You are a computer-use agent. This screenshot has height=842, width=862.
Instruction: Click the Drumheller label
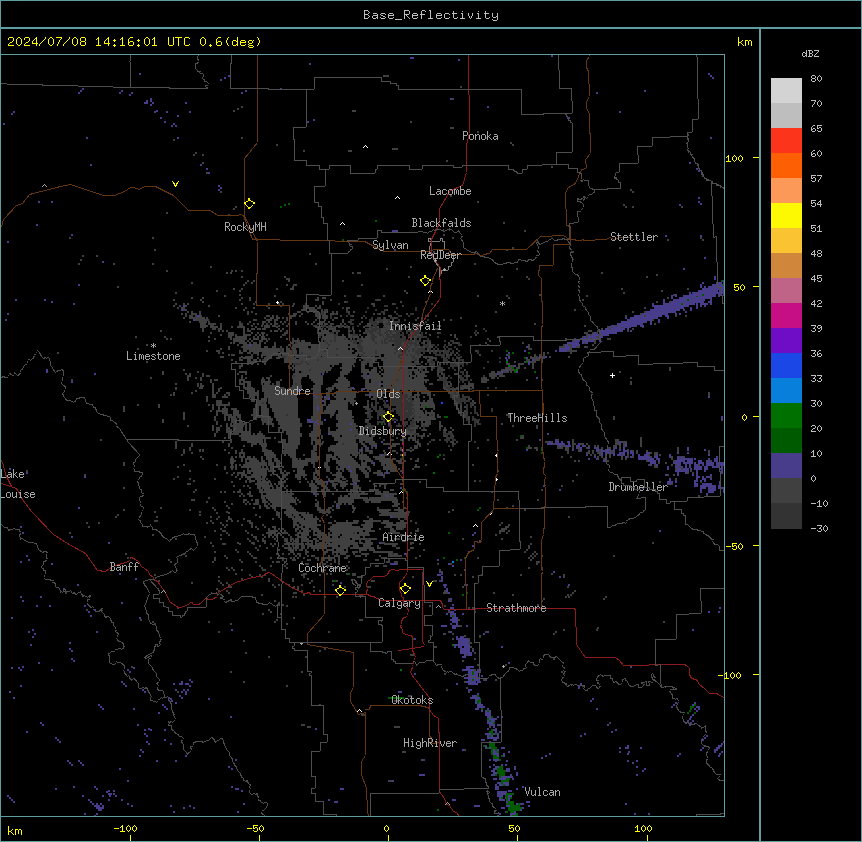point(638,487)
